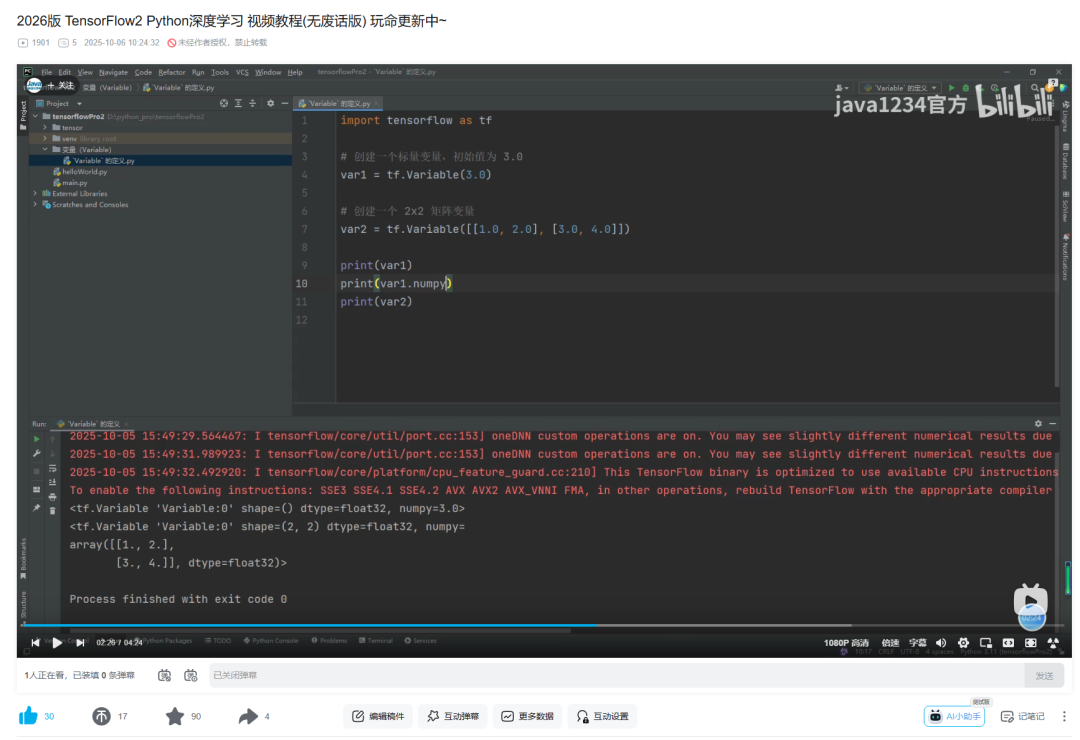This screenshot has height=740, width=1080.
Task: Open the File menu in PyCharm
Action: [x=46, y=72]
